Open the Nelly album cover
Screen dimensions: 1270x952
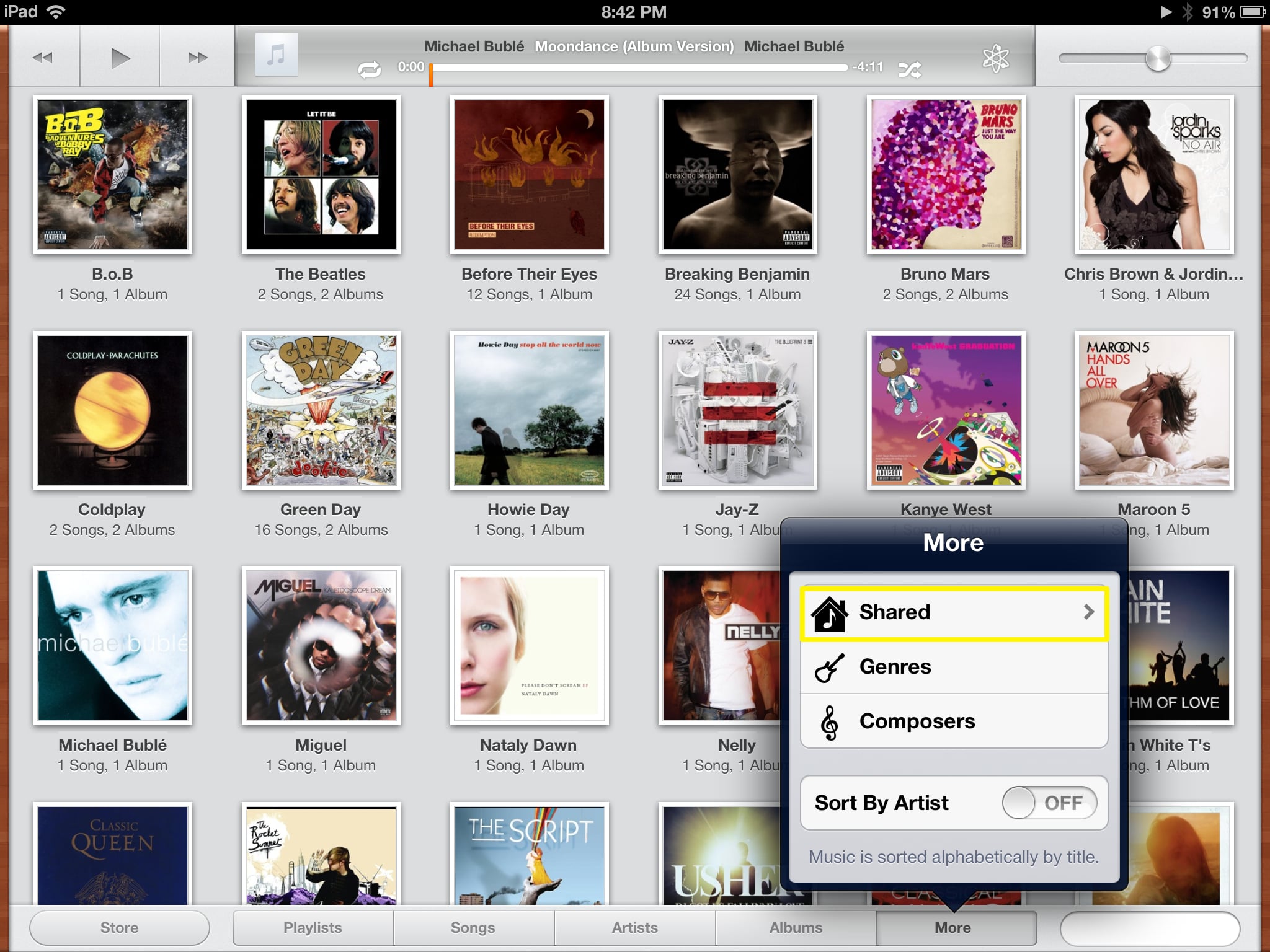pyautogui.click(x=720, y=646)
